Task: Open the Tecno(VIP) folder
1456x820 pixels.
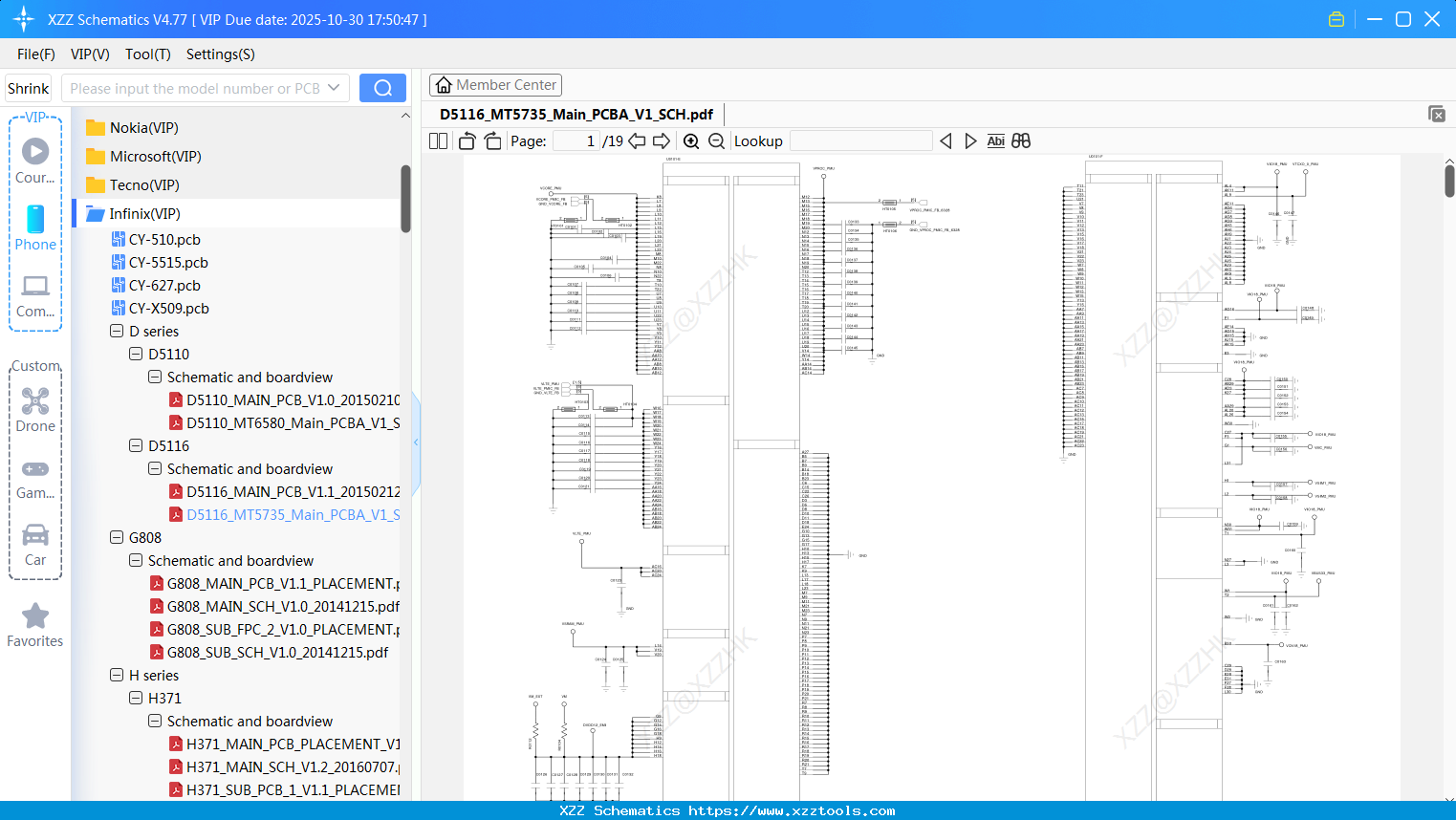Action: [x=133, y=185]
